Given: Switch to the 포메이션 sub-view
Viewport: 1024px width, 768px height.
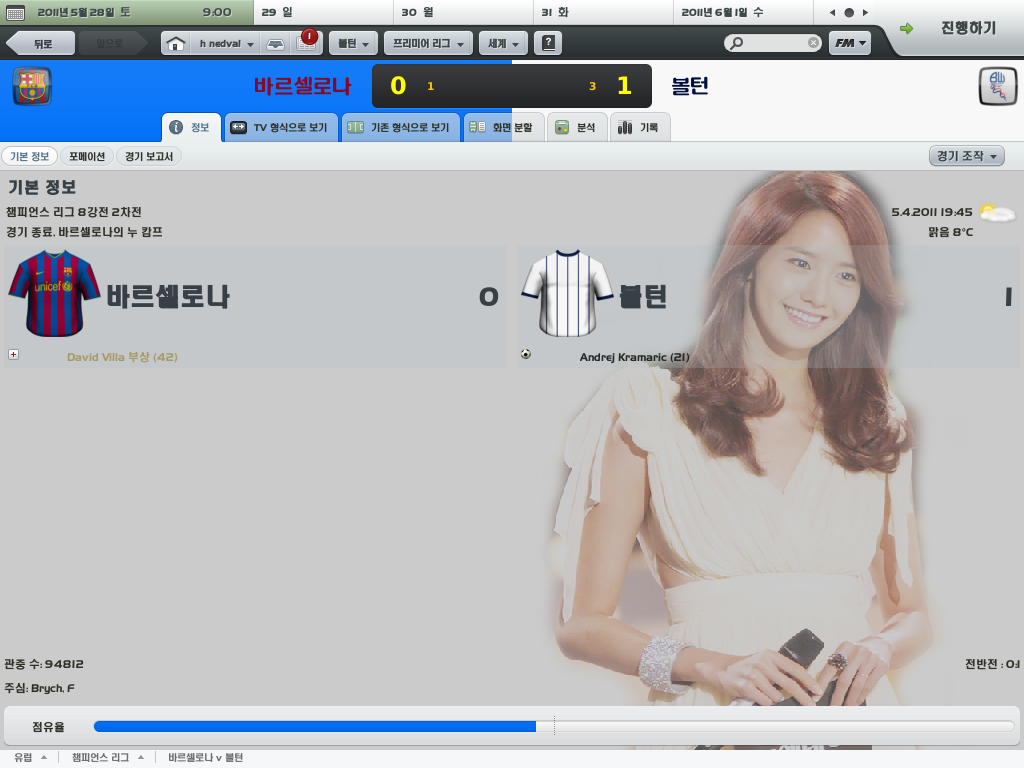Looking at the screenshot, I should pyautogui.click(x=87, y=156).
